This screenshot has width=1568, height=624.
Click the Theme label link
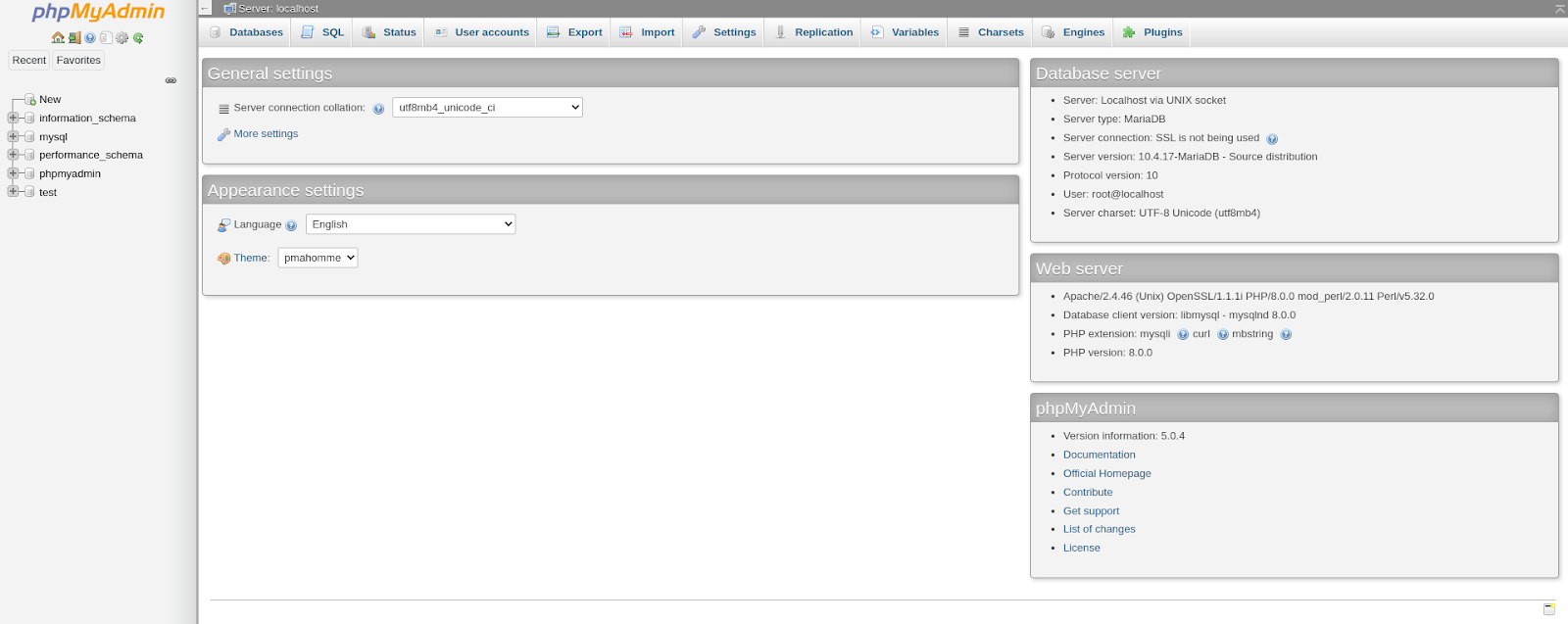[x=251, y=258]
